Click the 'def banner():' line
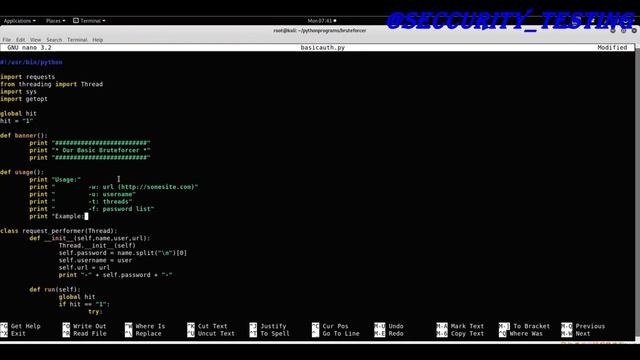This screenshot has width=640, height=360. click(x=24, y=136)
